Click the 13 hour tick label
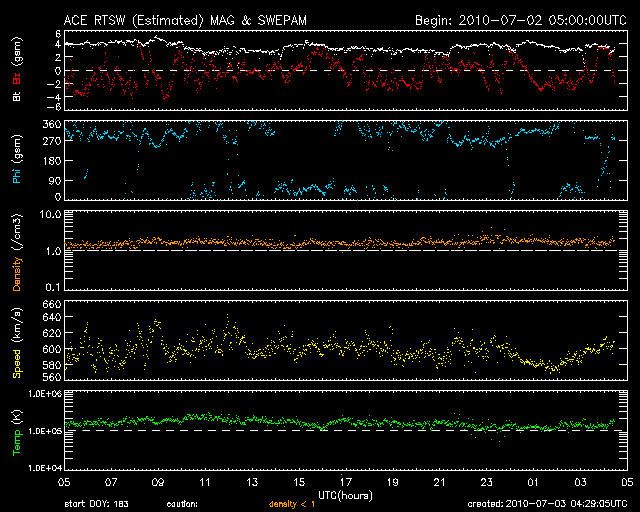Viewport: 640px width, 512px height. pyautogui.click(x=252, y=482)
